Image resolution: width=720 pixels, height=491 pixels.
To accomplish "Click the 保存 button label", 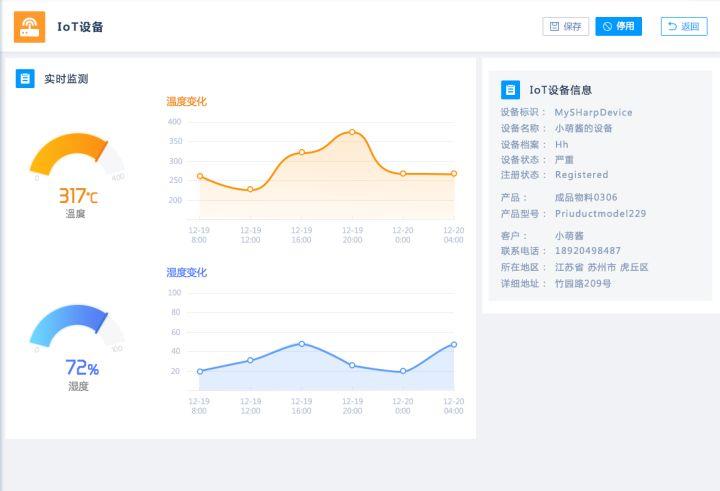I will tap(573, 27).
